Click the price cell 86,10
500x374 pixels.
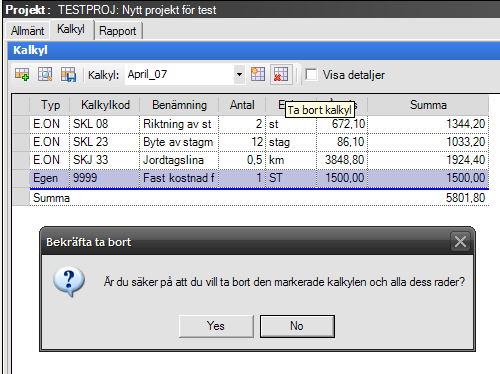[342, 142]
